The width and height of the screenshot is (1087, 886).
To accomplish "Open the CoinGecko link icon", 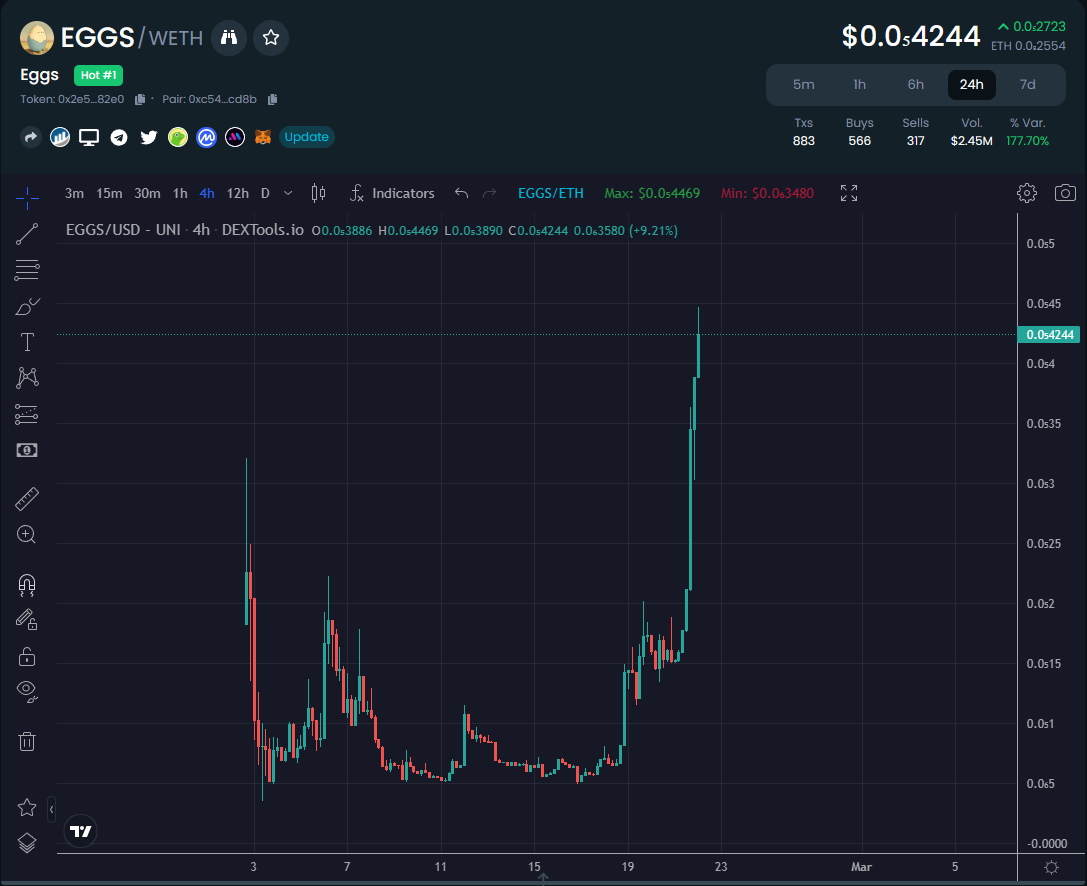I will tap(178, 137).
